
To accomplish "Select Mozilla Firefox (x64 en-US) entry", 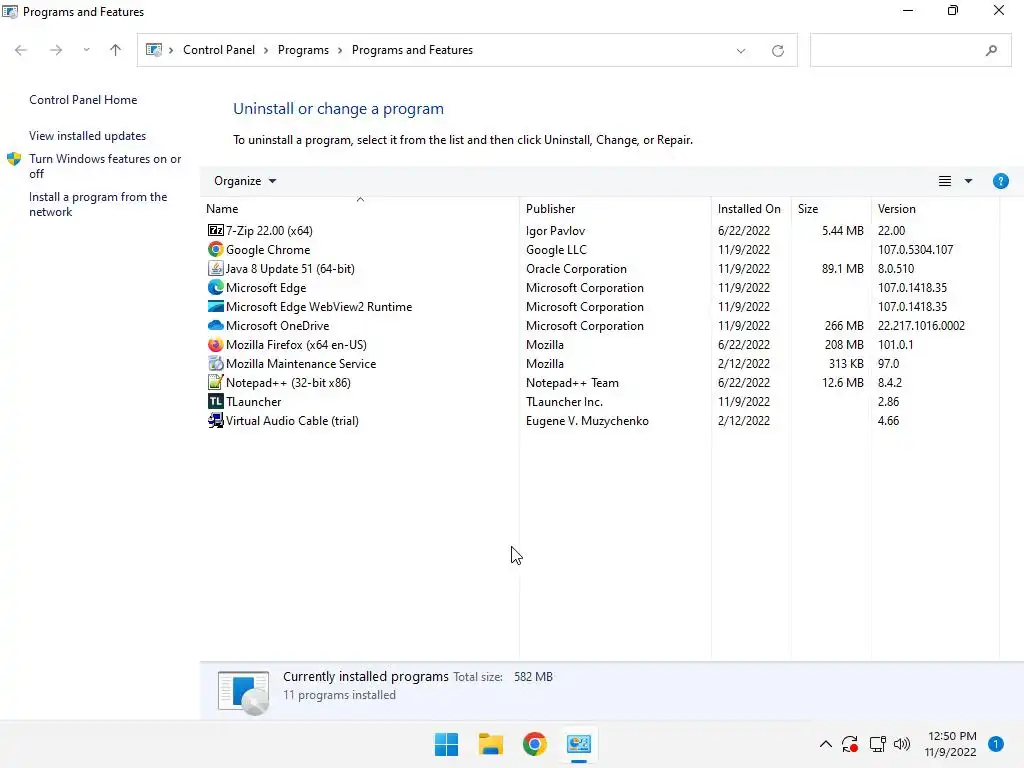I will (x=296, y=345).
